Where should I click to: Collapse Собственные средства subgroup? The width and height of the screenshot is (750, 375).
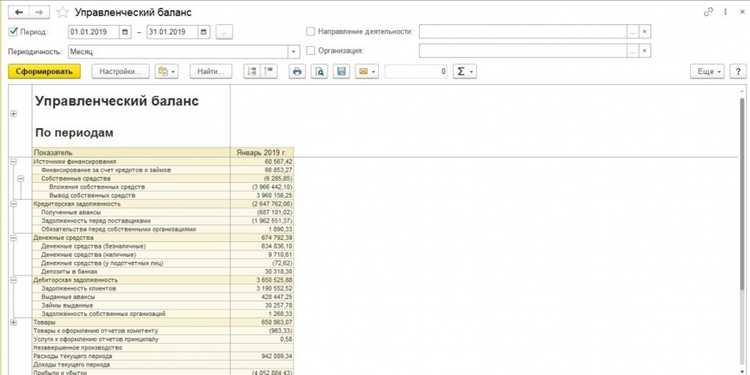coord(21,178)
